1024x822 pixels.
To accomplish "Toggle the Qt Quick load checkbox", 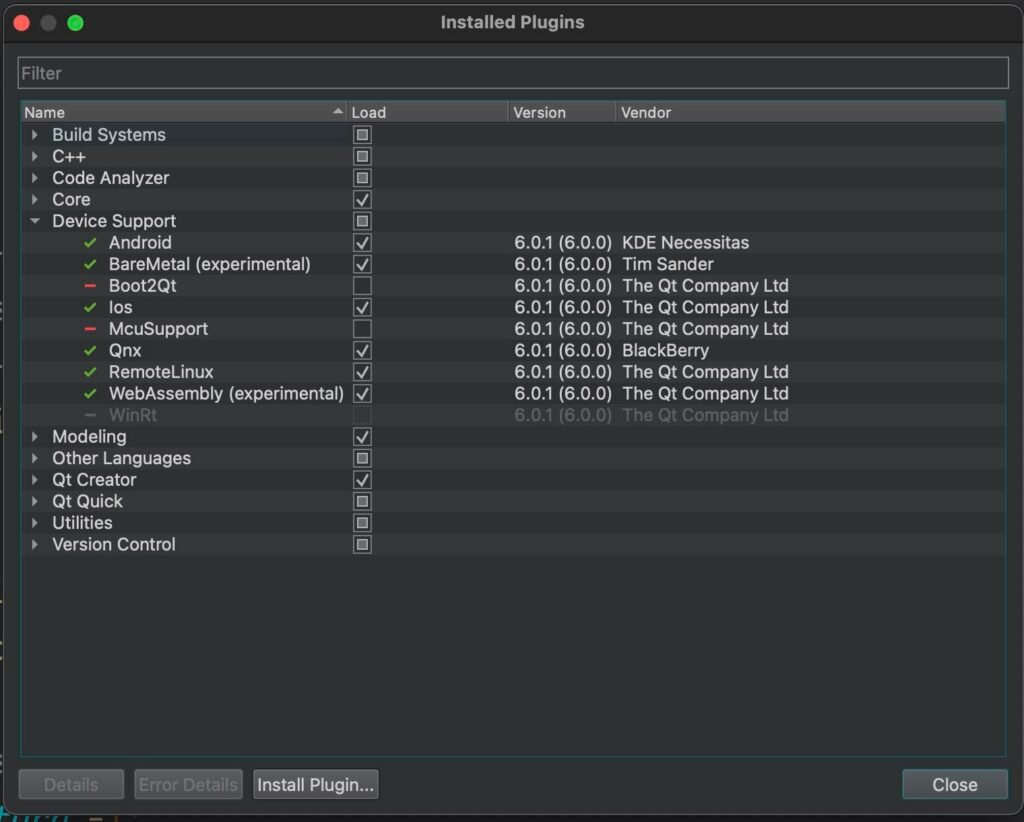I will 362,501.
